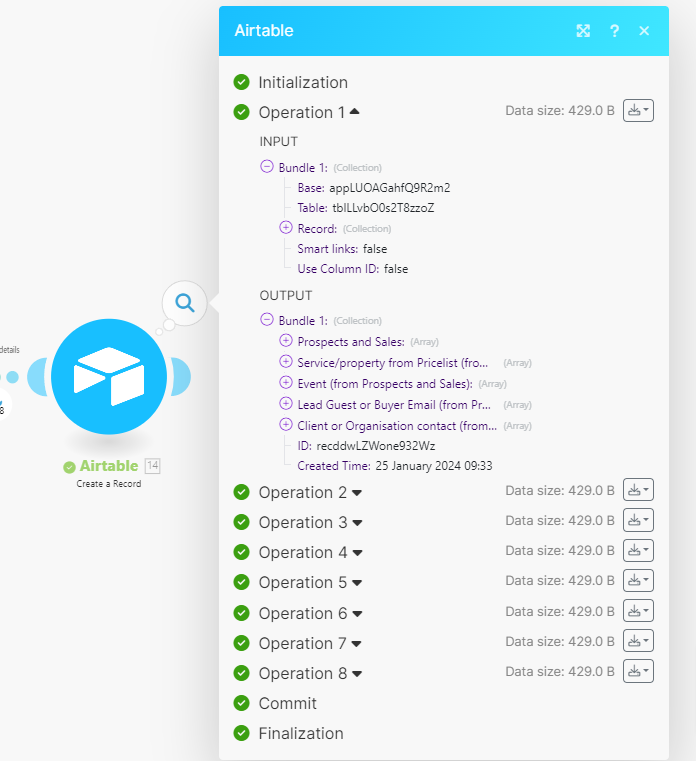The height and width of the screenshot is (761, 696).
Task: Click the Commit green check icon
Action: coord(241,703)
